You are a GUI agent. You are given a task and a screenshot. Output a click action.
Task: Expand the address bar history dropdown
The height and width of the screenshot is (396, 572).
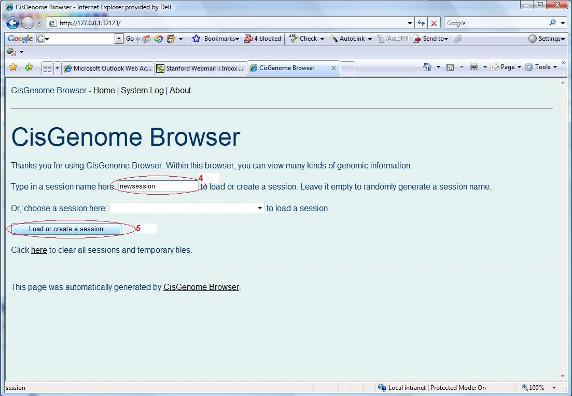click(x=410, y=23)
